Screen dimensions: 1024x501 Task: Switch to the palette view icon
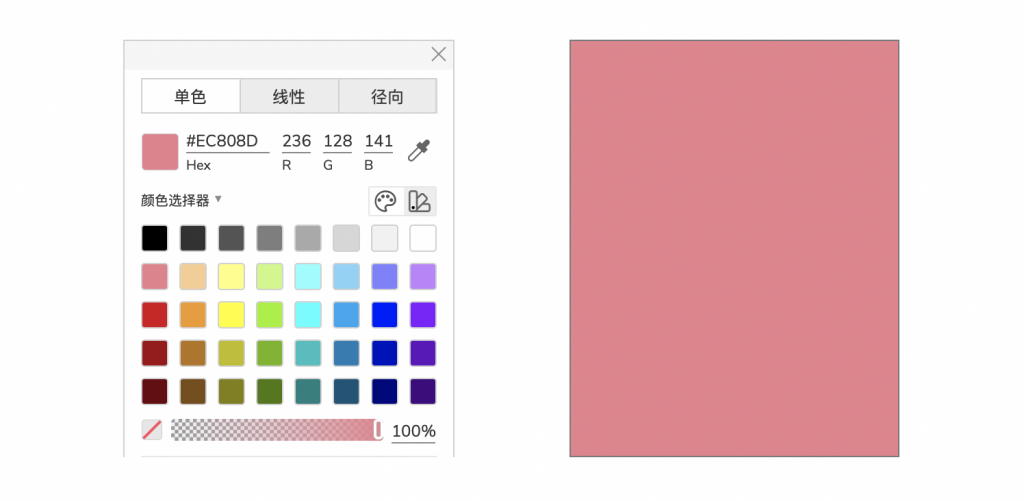pyautogui.click(x=385, y=201)
